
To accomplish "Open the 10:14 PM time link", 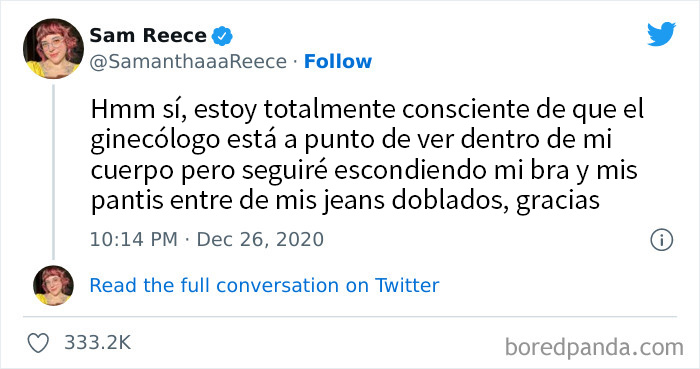I will click(133, 240).
